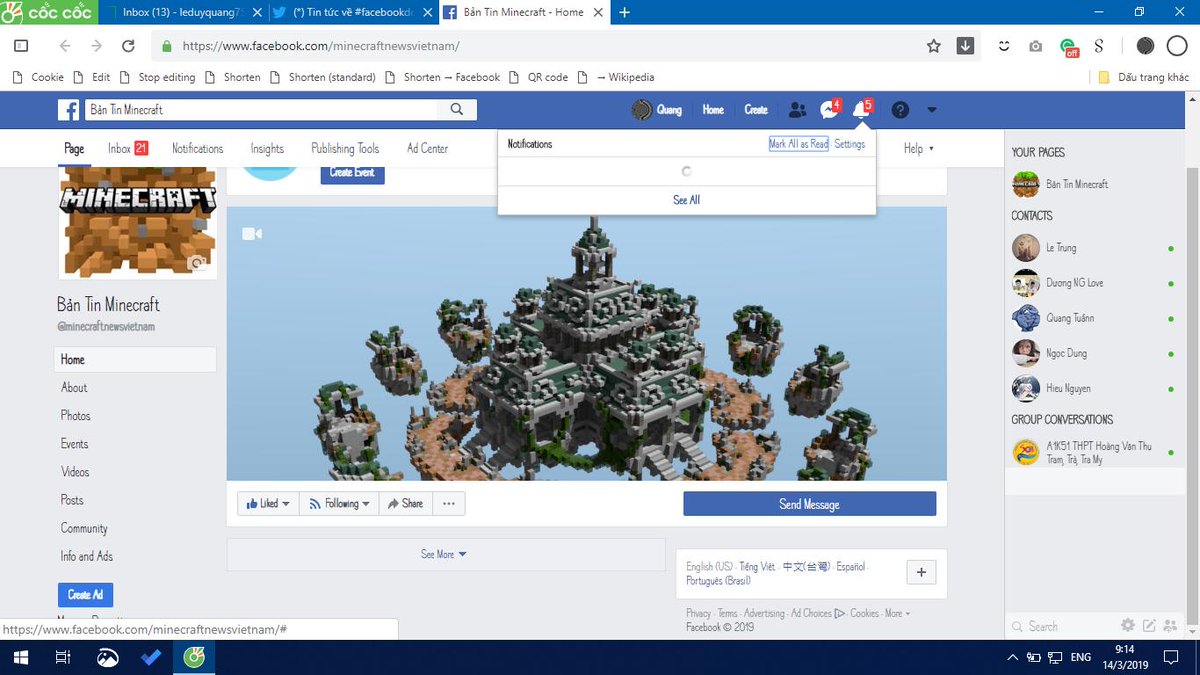
Task: Open the Messenger icon with badge
Action: pyautogui.click(x=829, y=109)
